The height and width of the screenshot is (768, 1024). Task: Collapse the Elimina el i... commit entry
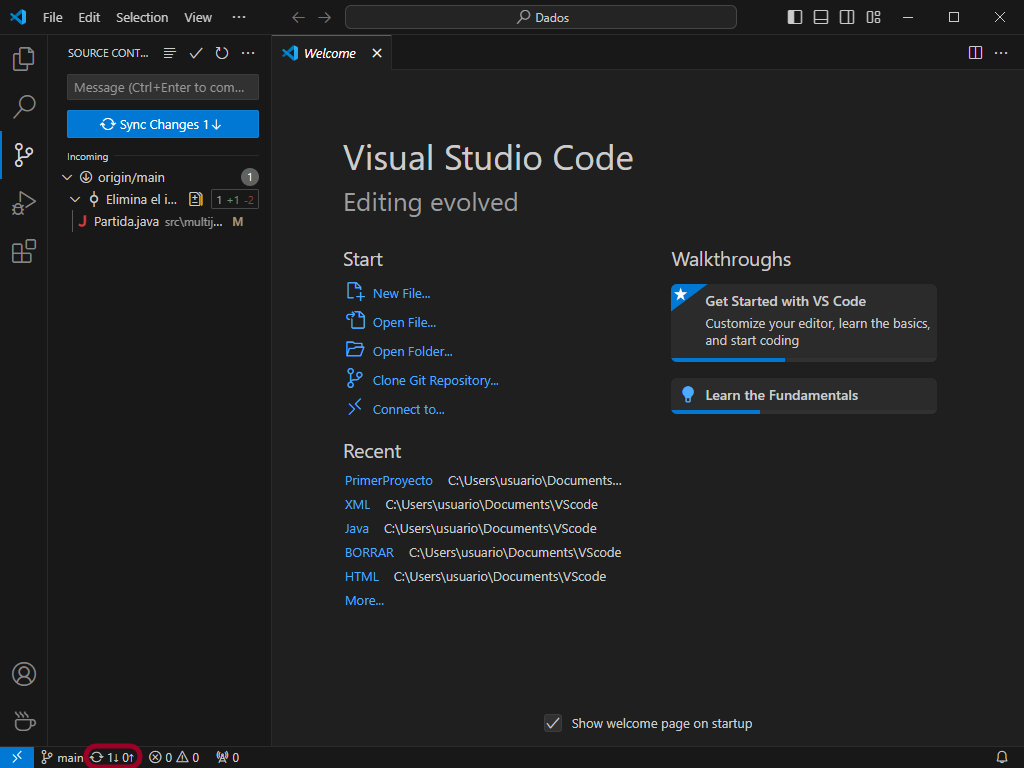pyautogui.click(x=75, y=199)
